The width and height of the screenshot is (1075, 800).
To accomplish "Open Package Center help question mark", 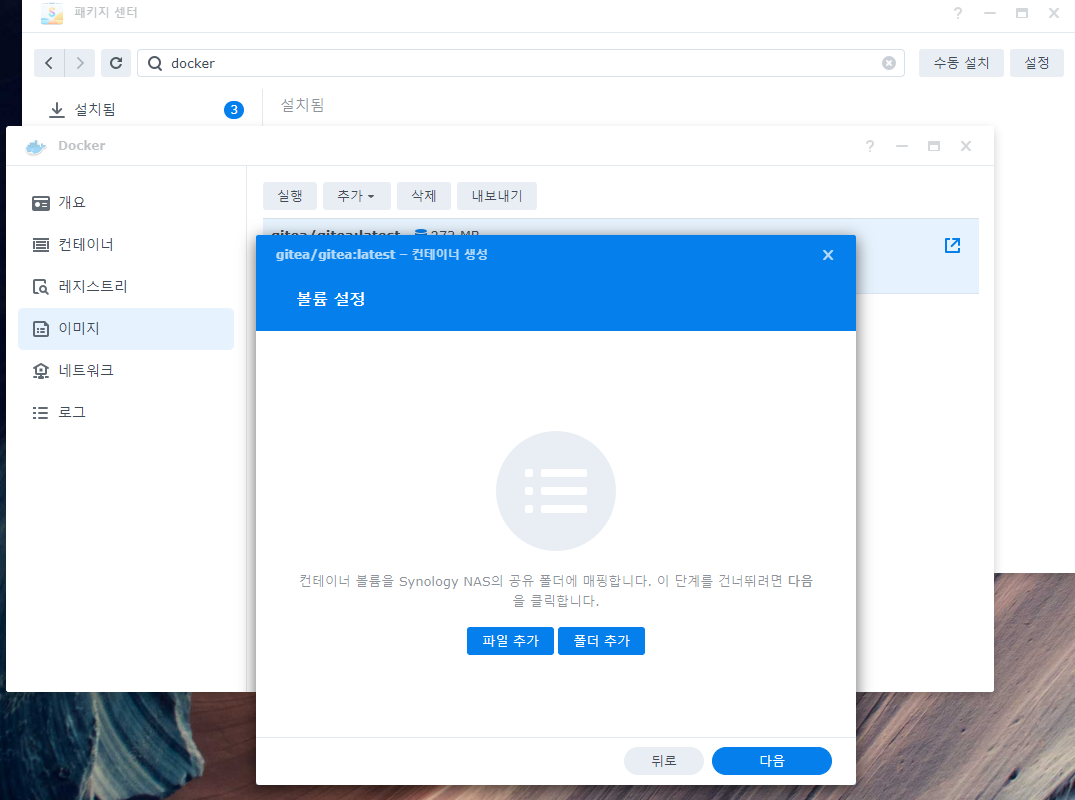I will pyautogui.click(x=958, y=13).
